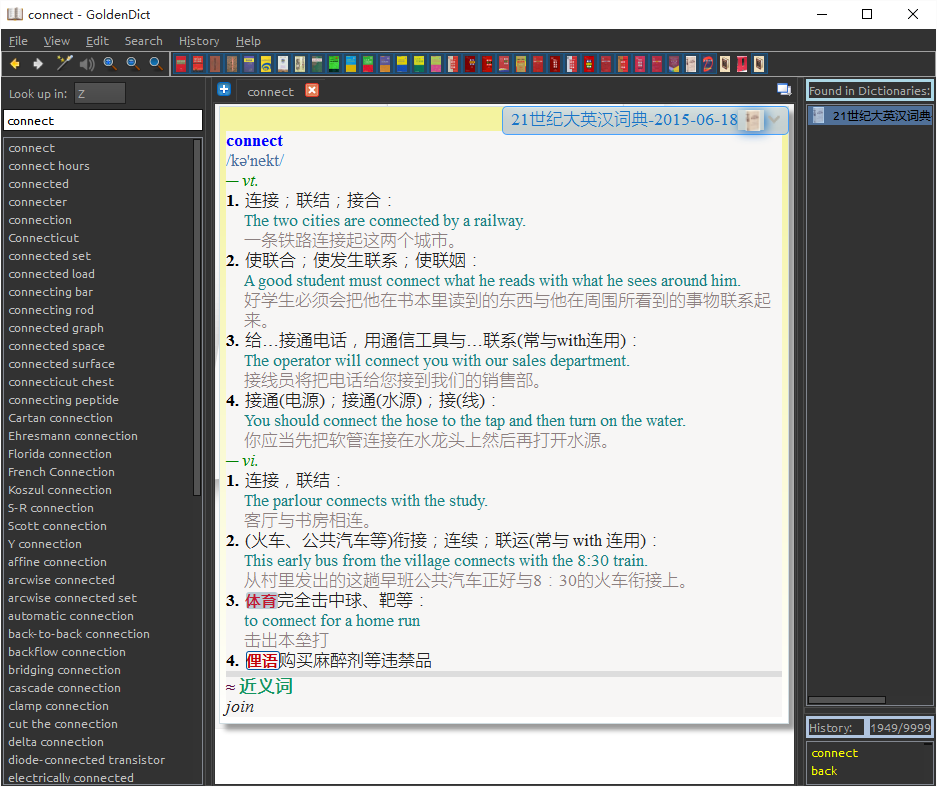
Task: Select Cartan connection in the word list
Action: [x=60, y=418]
